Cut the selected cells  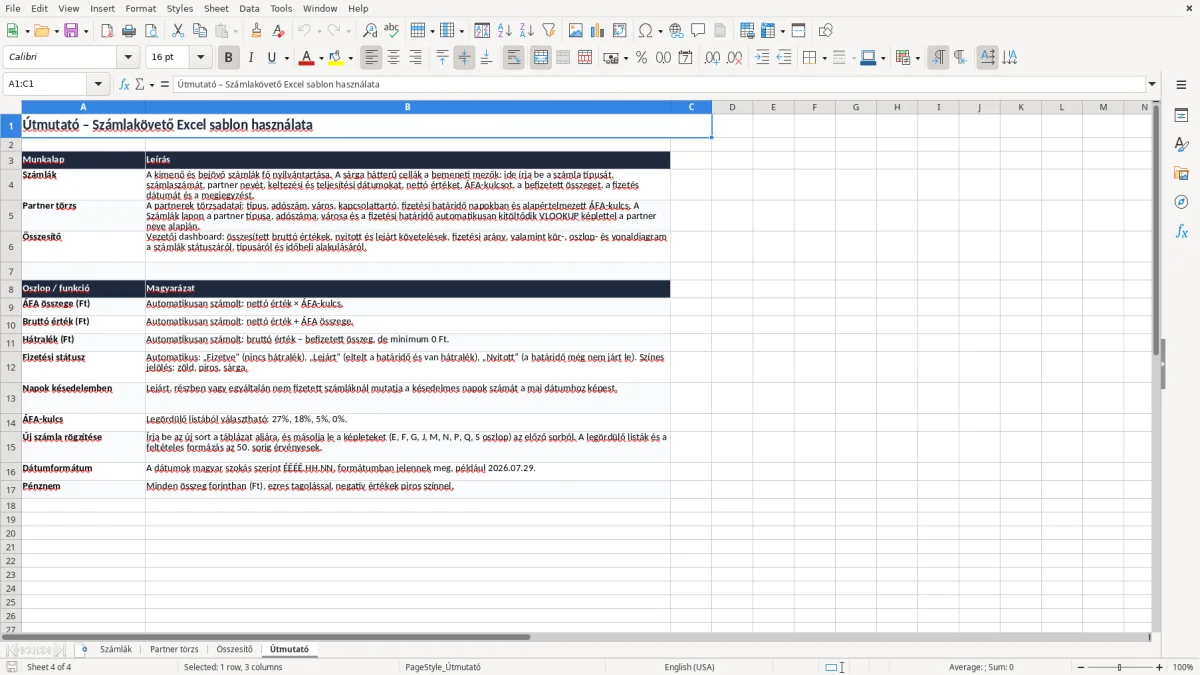(177, 31)
